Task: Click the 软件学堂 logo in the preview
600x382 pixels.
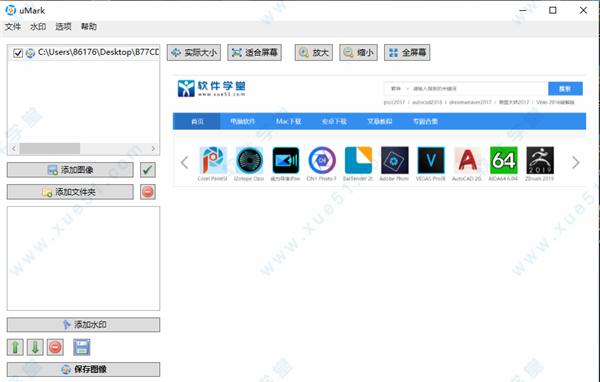Action: click(x=211, y=88)
